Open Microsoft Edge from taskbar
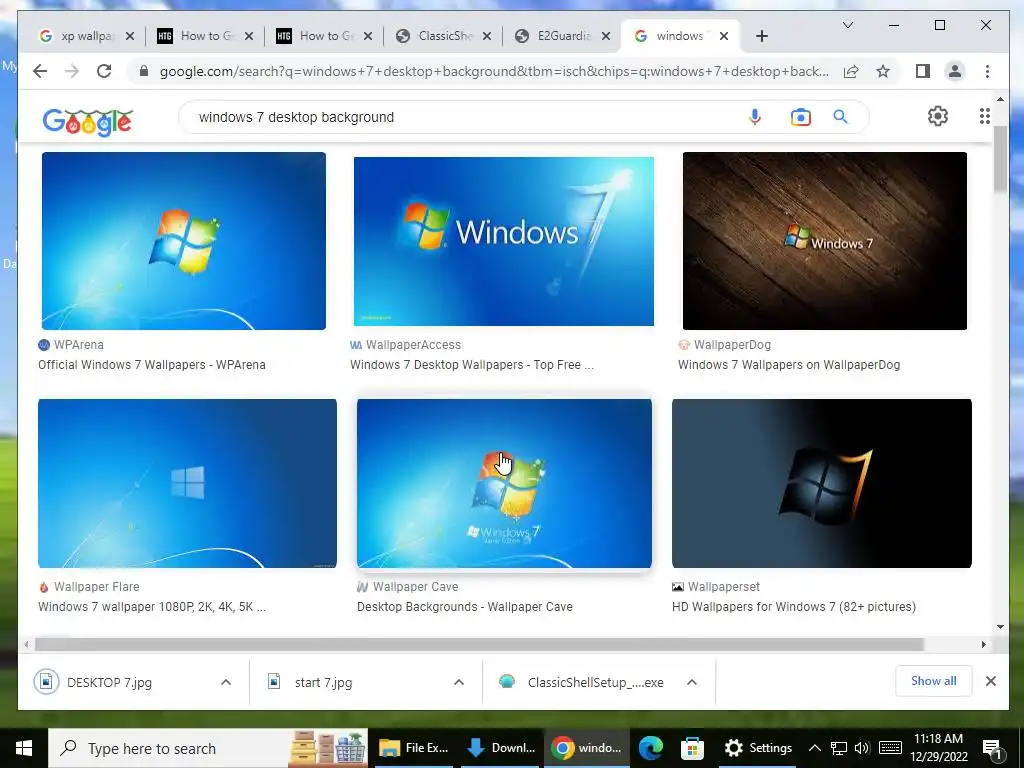Screen dimensions: 1024x768 [x=650, y=748]
